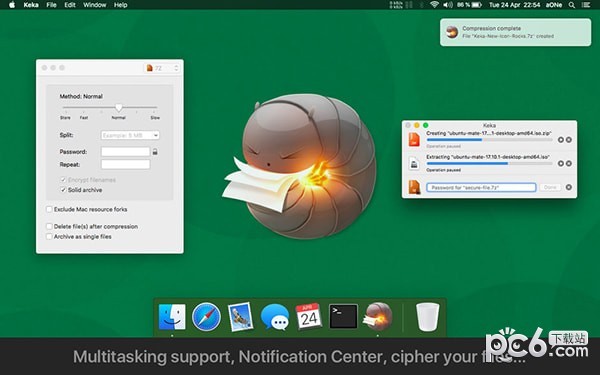Open the Help menu
The image size is (600, 375).
(x=121, y=5)
